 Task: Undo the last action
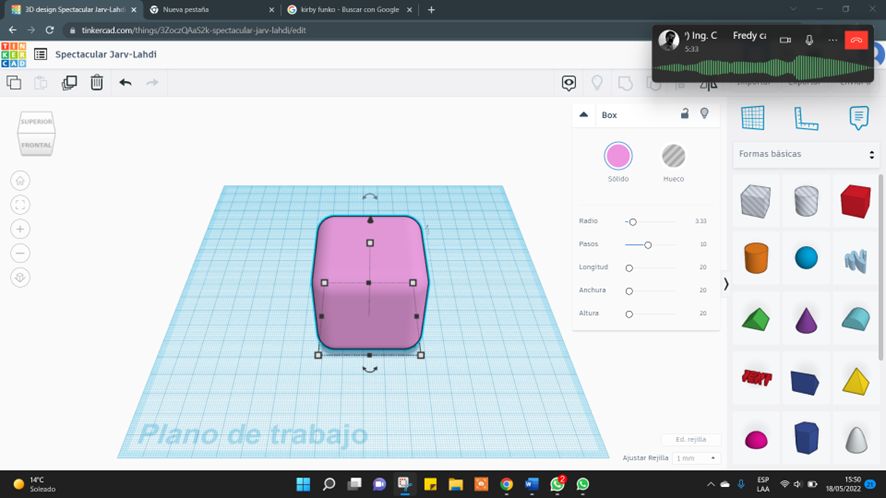[125, 83]
